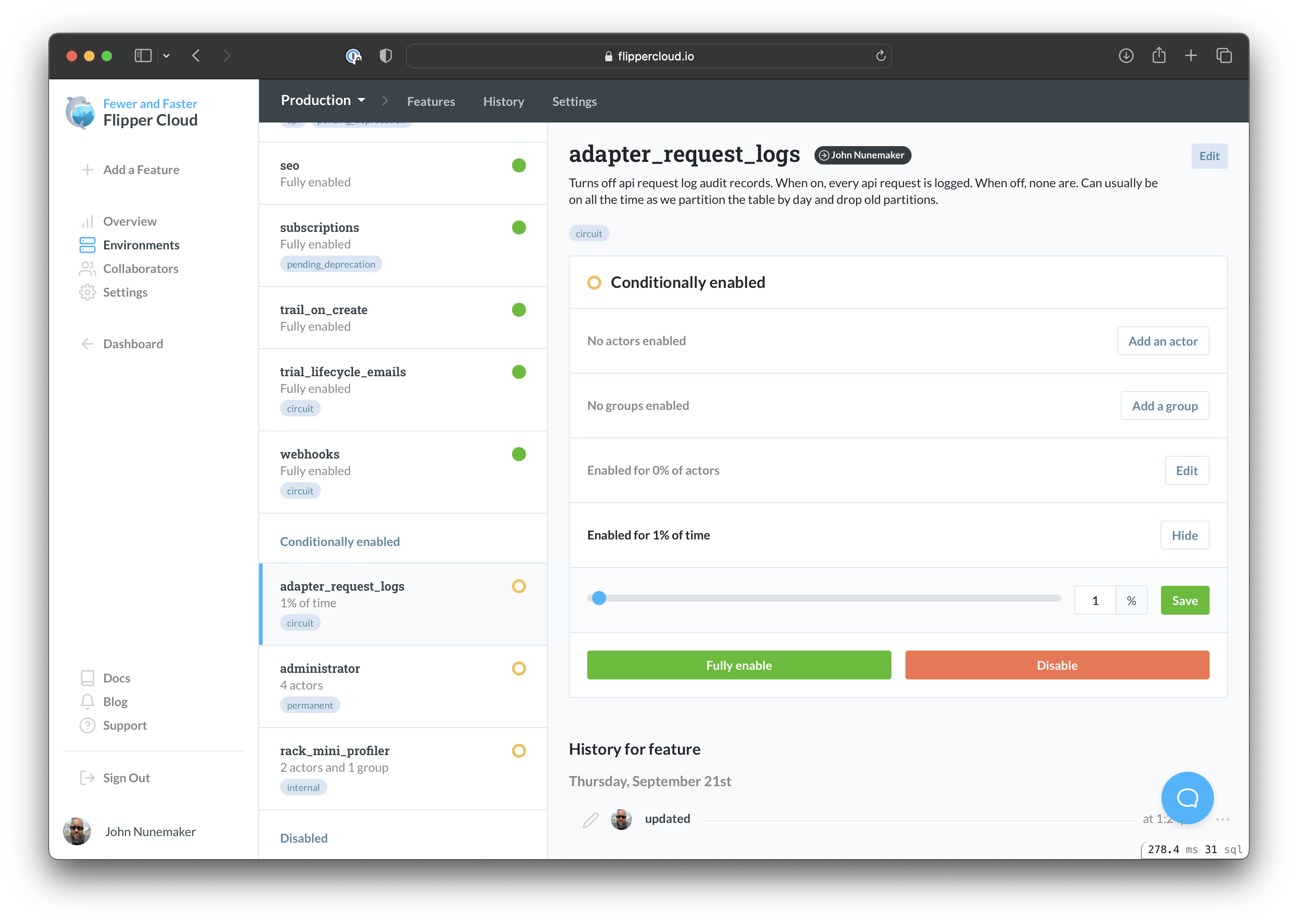This screenshot has width=1298, height=924.
Task: Toggle the disable red button
Action: pyautogui.click(x=1057, y=665)
